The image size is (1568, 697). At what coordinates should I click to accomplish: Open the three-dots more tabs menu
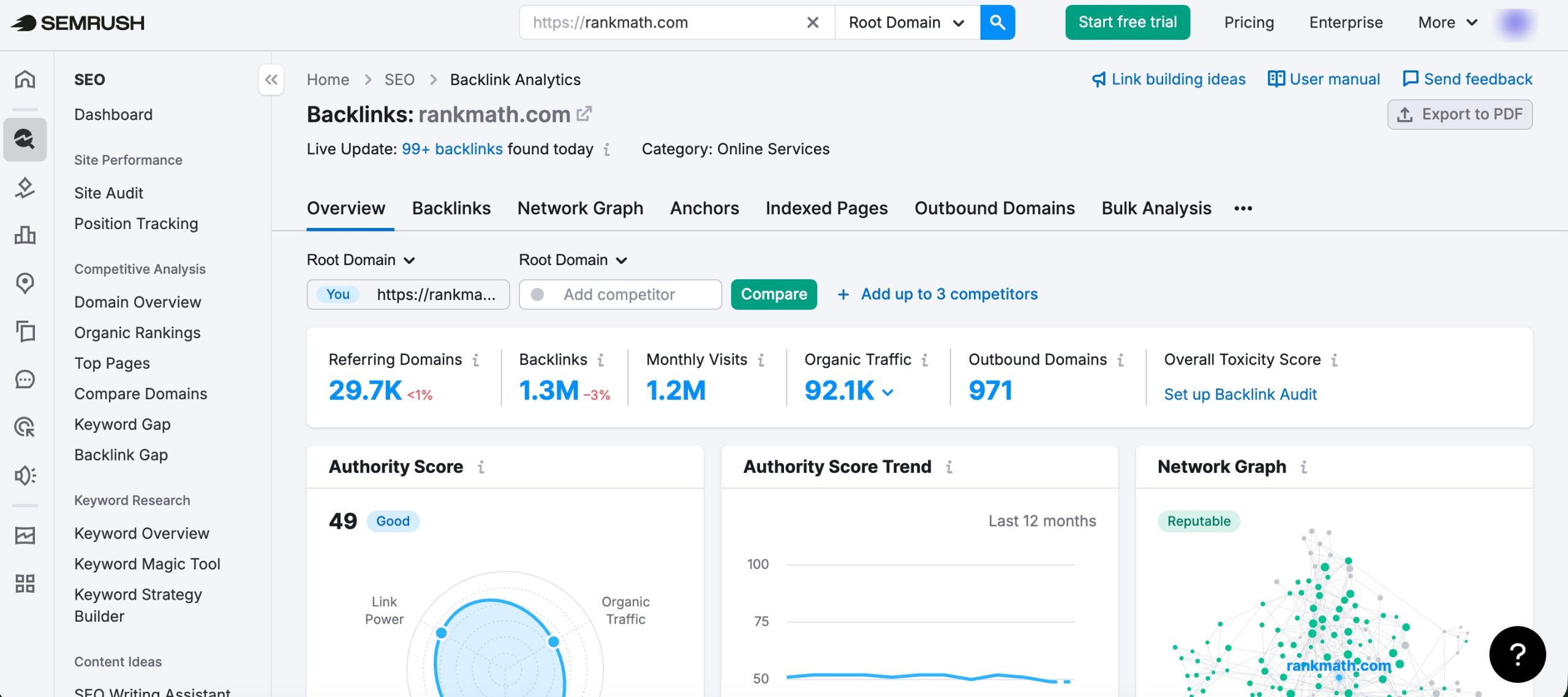pos(1243,209)
